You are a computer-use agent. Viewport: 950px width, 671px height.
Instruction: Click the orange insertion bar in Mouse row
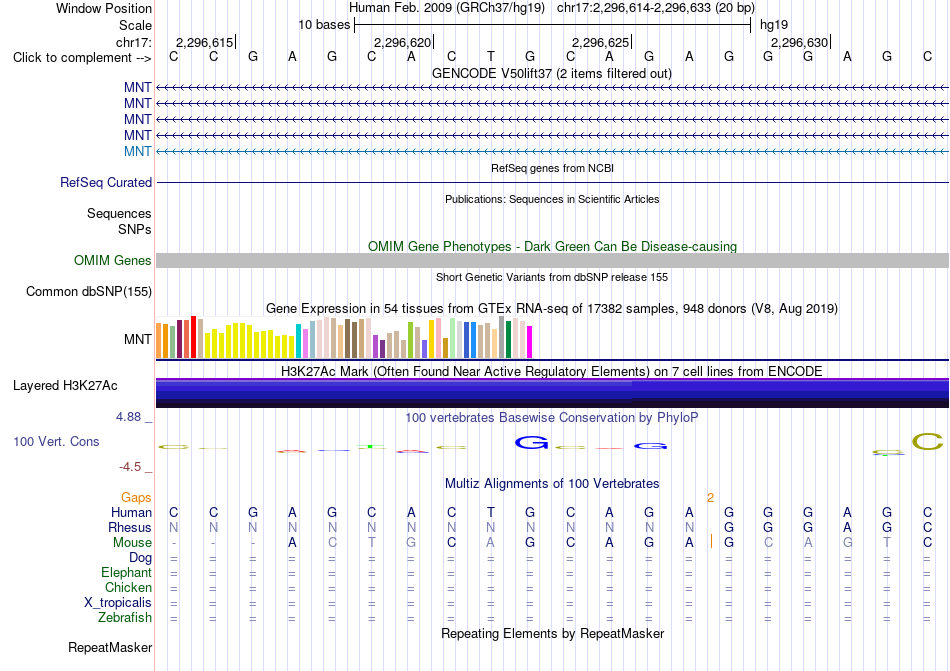point(711,542)
